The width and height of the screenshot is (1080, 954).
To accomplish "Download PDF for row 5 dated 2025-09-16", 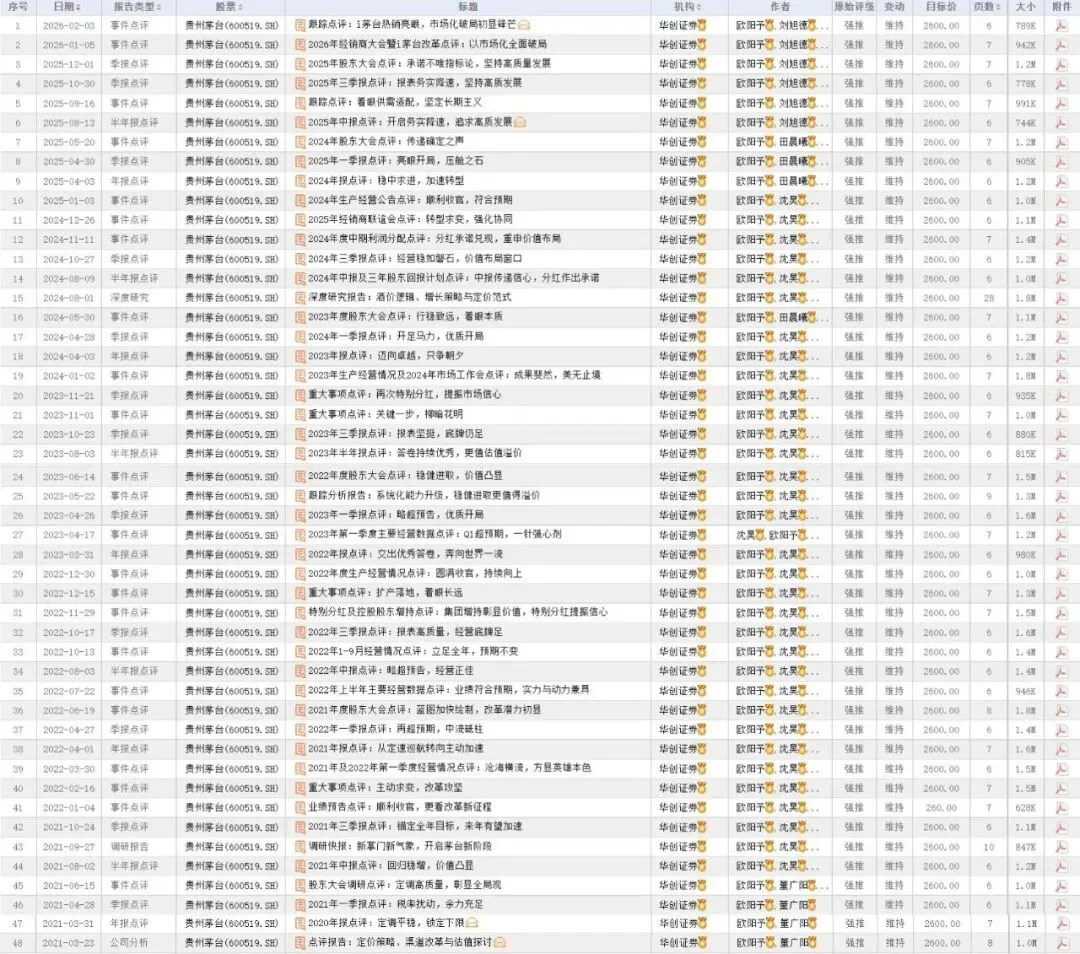I will click(1061, 103).
